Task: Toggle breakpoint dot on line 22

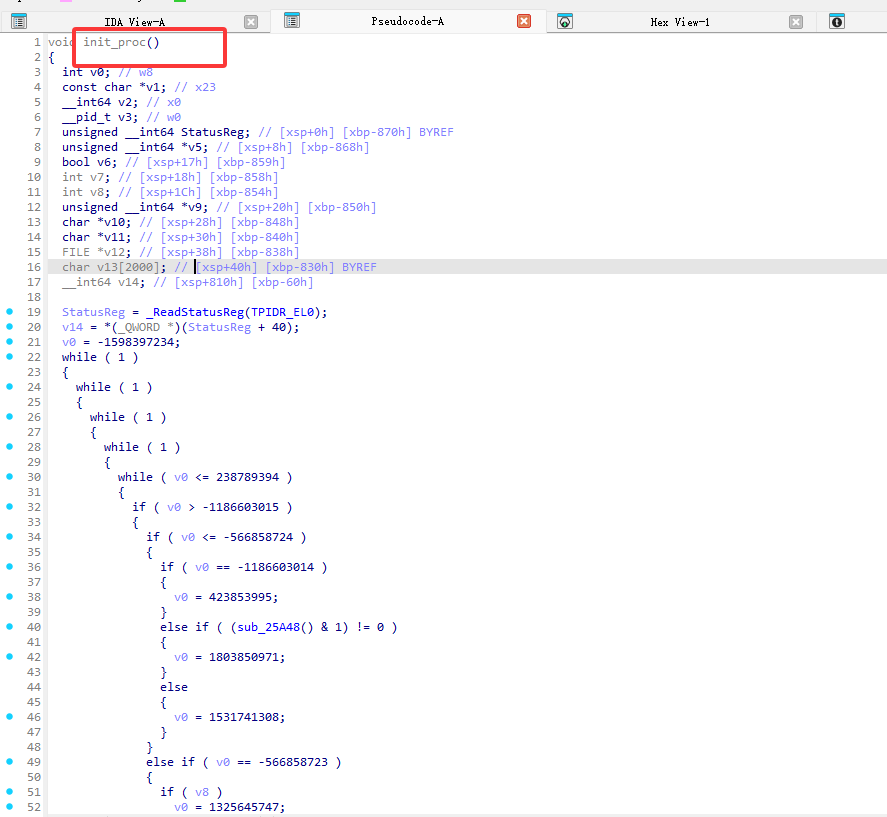Action: (10, 356)
